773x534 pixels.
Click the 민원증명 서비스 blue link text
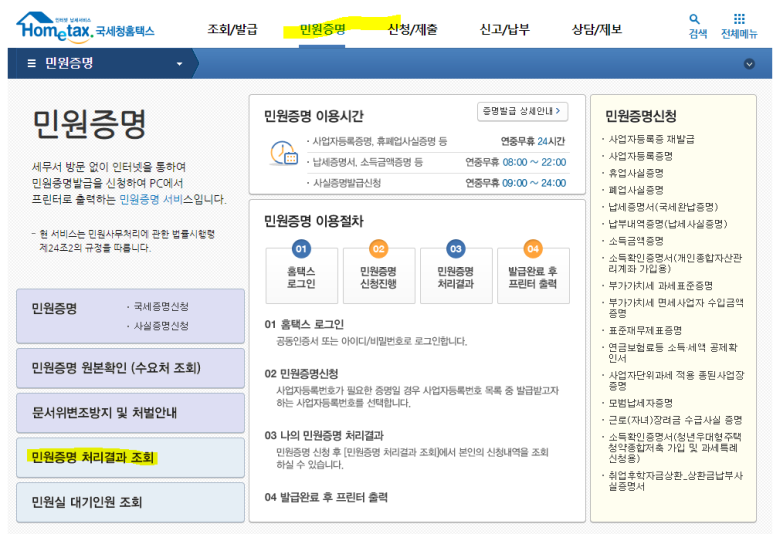[x=151, y=200]
